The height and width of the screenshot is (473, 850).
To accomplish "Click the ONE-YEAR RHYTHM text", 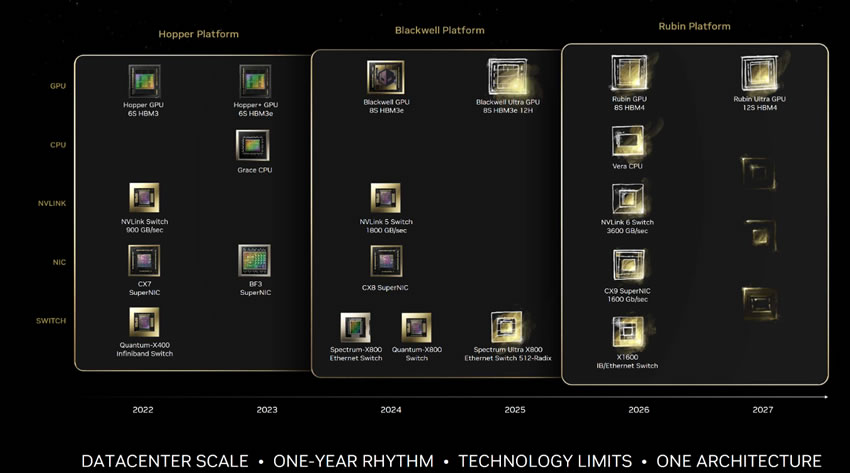I will (x=353, y=461).
